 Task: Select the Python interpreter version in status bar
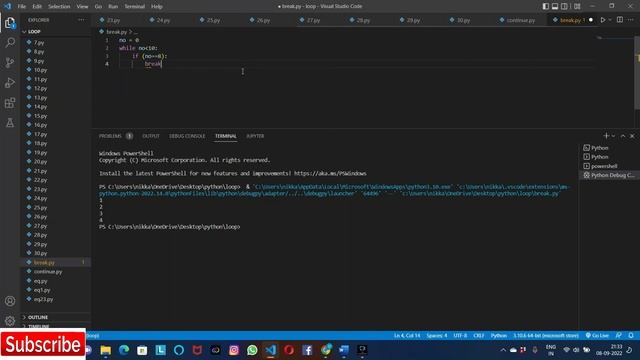(546, 336)
